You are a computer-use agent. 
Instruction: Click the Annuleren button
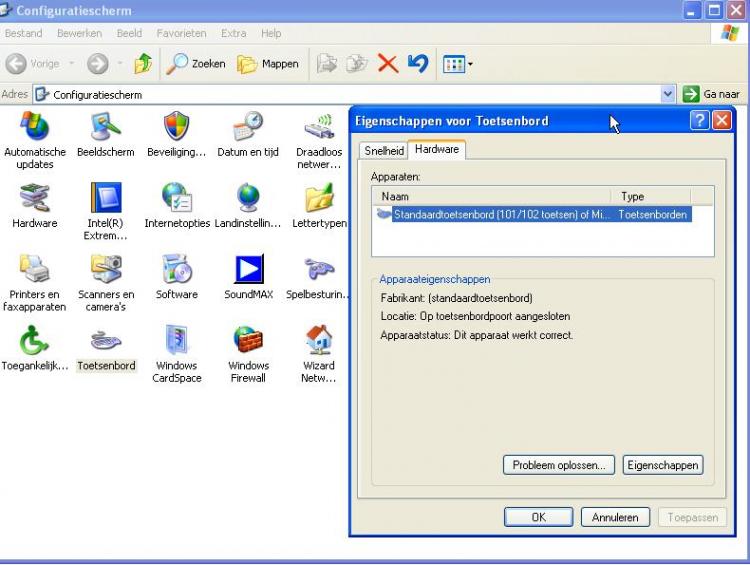coord(615,517)
